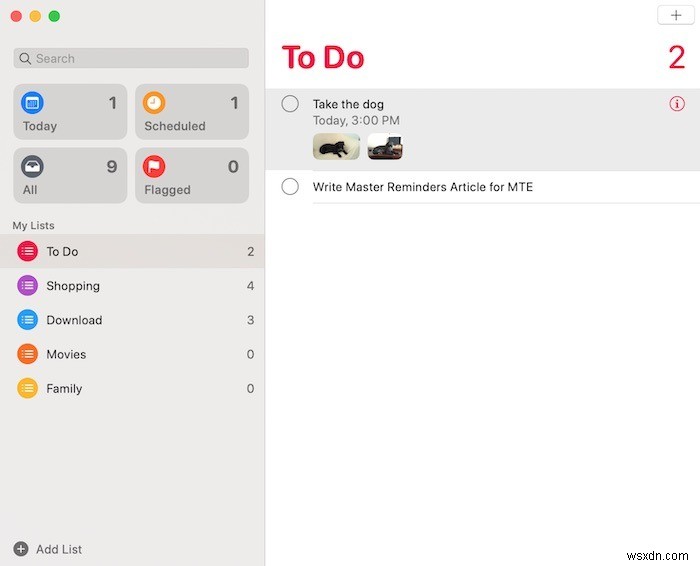Viewport: 700px width, 566px height.
Task: Select the To Do list row
Action: [x=132, y=251]
